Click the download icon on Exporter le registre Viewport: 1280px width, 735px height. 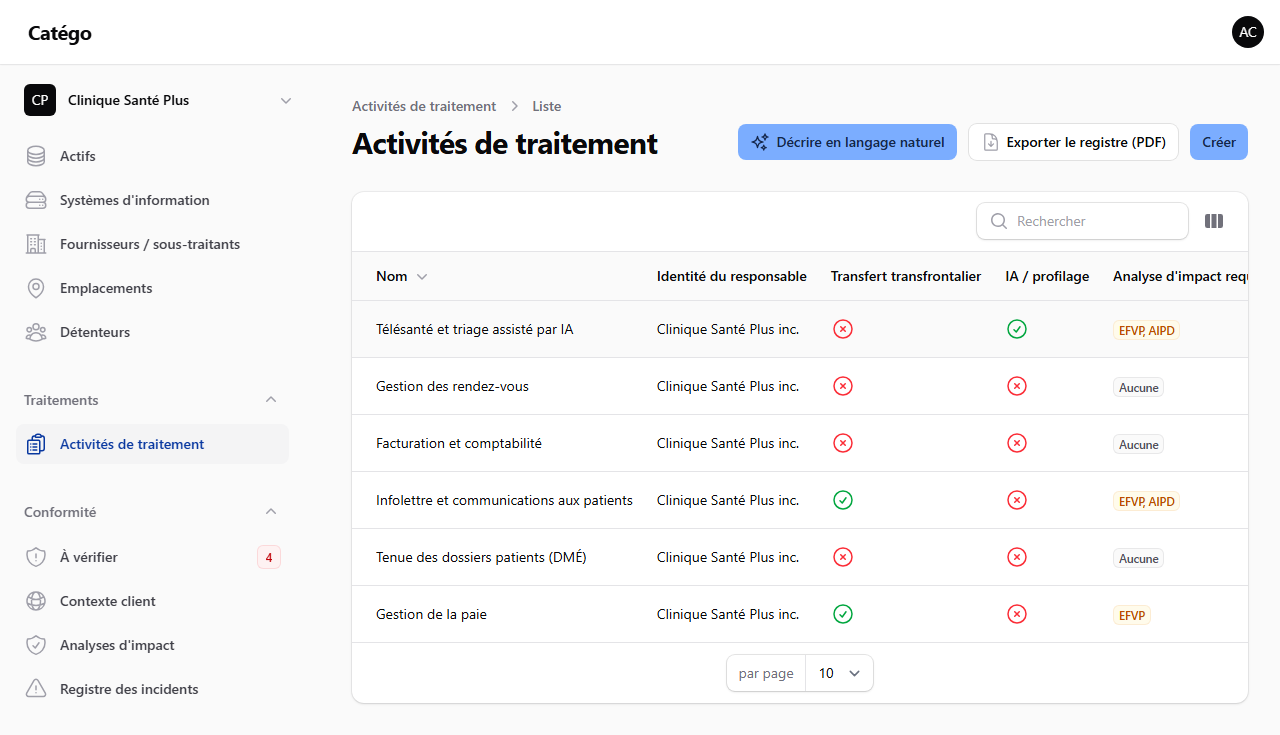tap(990, 142)
